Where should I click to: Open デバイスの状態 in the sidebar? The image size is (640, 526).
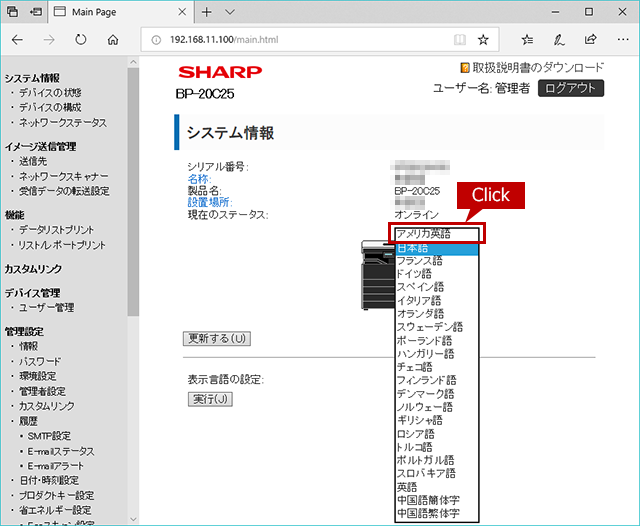point(50,93)
